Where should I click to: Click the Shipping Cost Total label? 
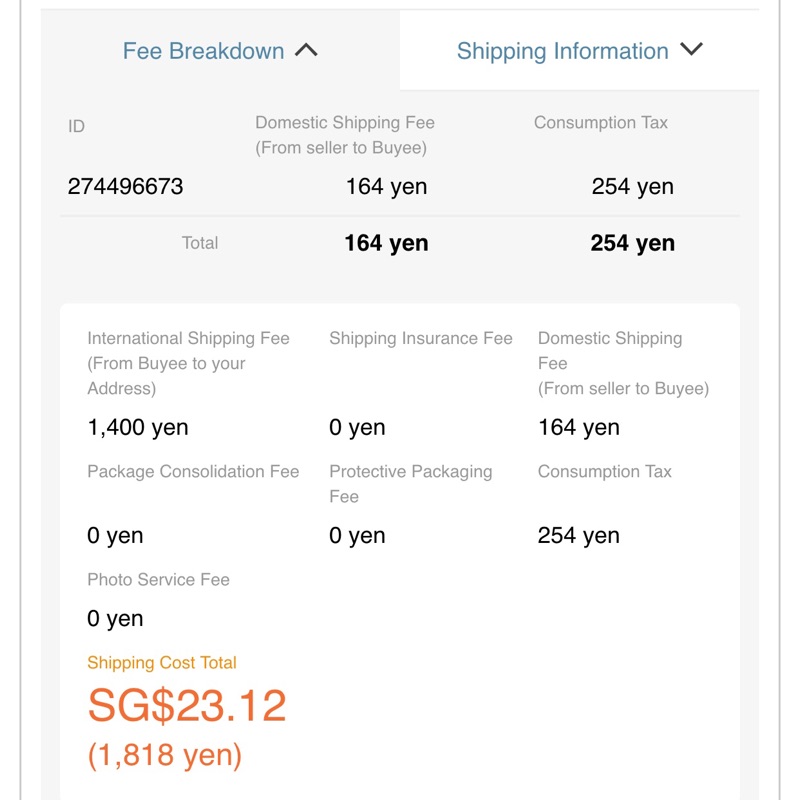pyautogui.click(x=162, y=663)
